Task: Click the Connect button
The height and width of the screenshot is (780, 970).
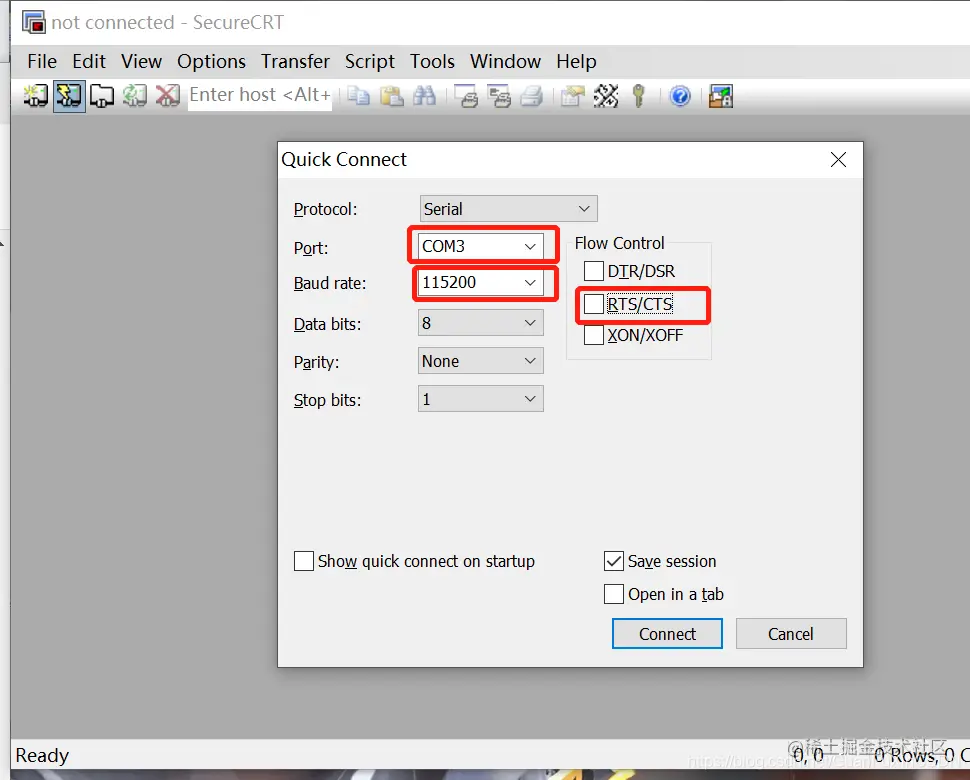Action: click(x=667, y=634)
